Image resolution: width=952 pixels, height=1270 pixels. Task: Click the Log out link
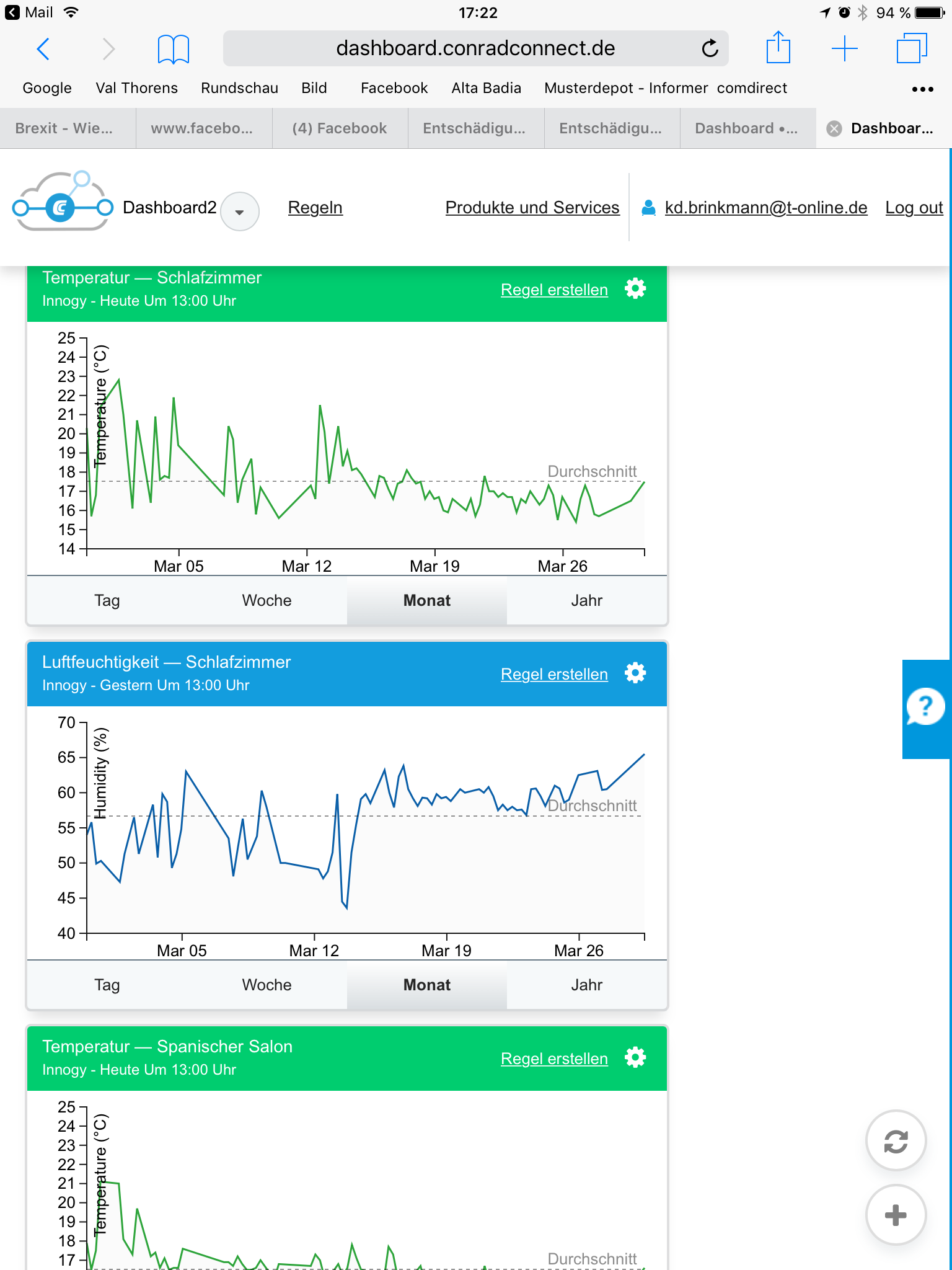pyautogui.click(x=914, y=208)
